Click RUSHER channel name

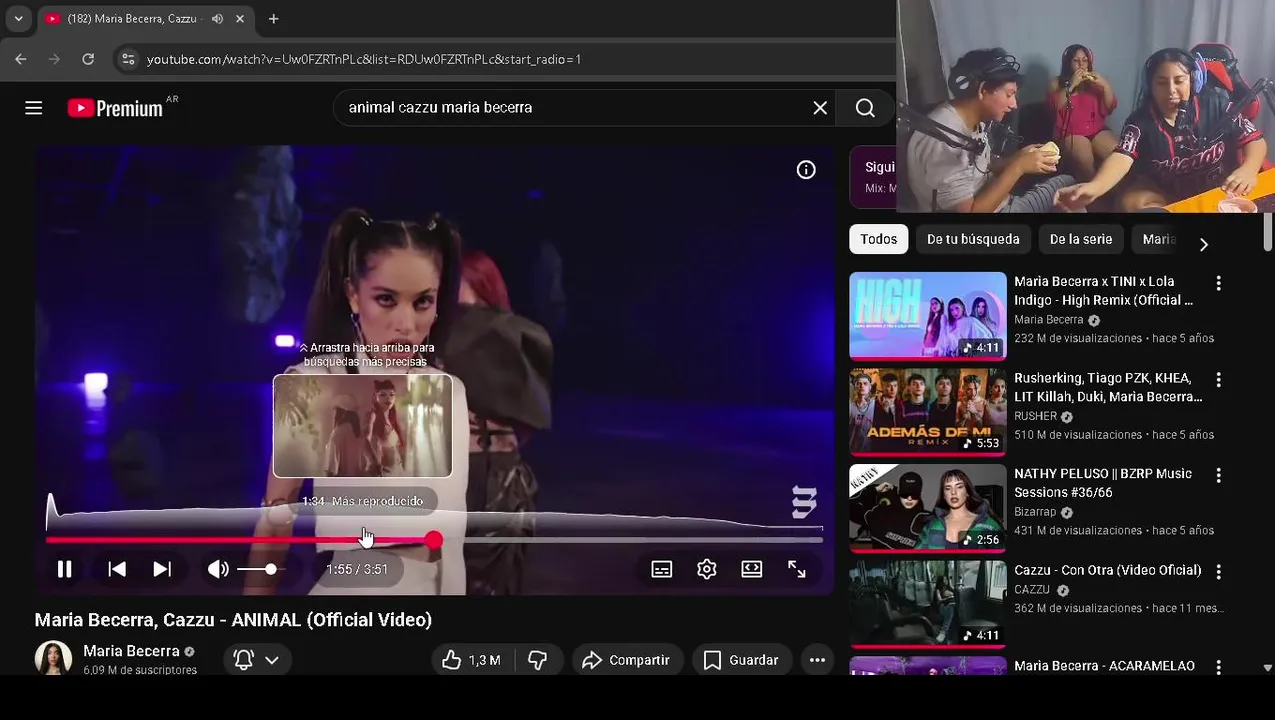[x=1035, y=416]
